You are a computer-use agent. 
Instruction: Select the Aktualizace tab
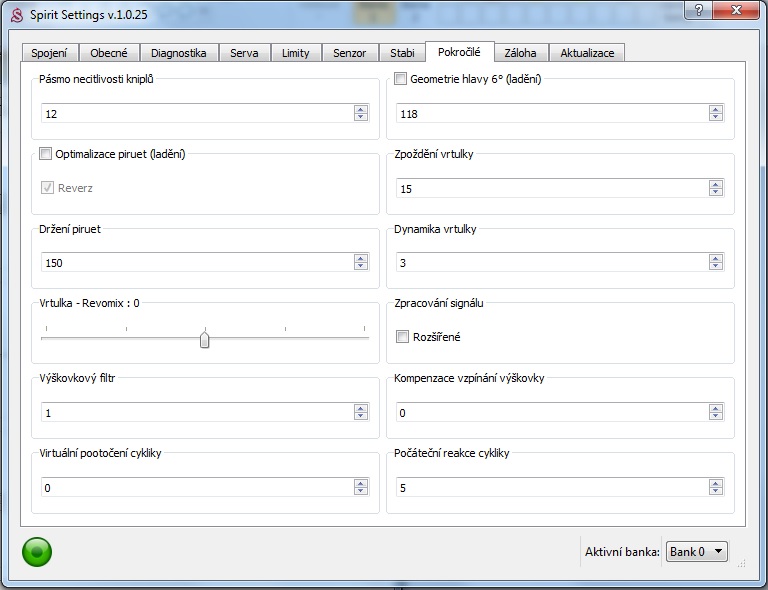pos(588,53)
